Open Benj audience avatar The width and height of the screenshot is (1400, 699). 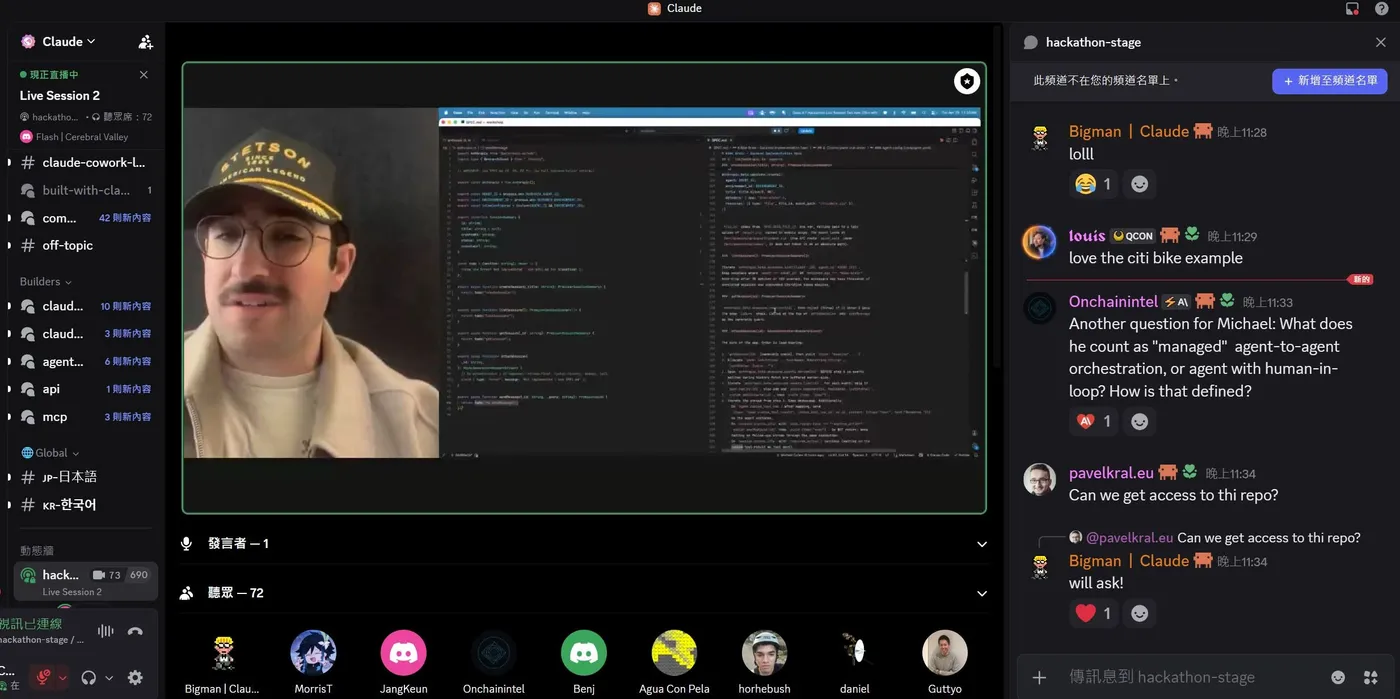click(x=584, y=653)
